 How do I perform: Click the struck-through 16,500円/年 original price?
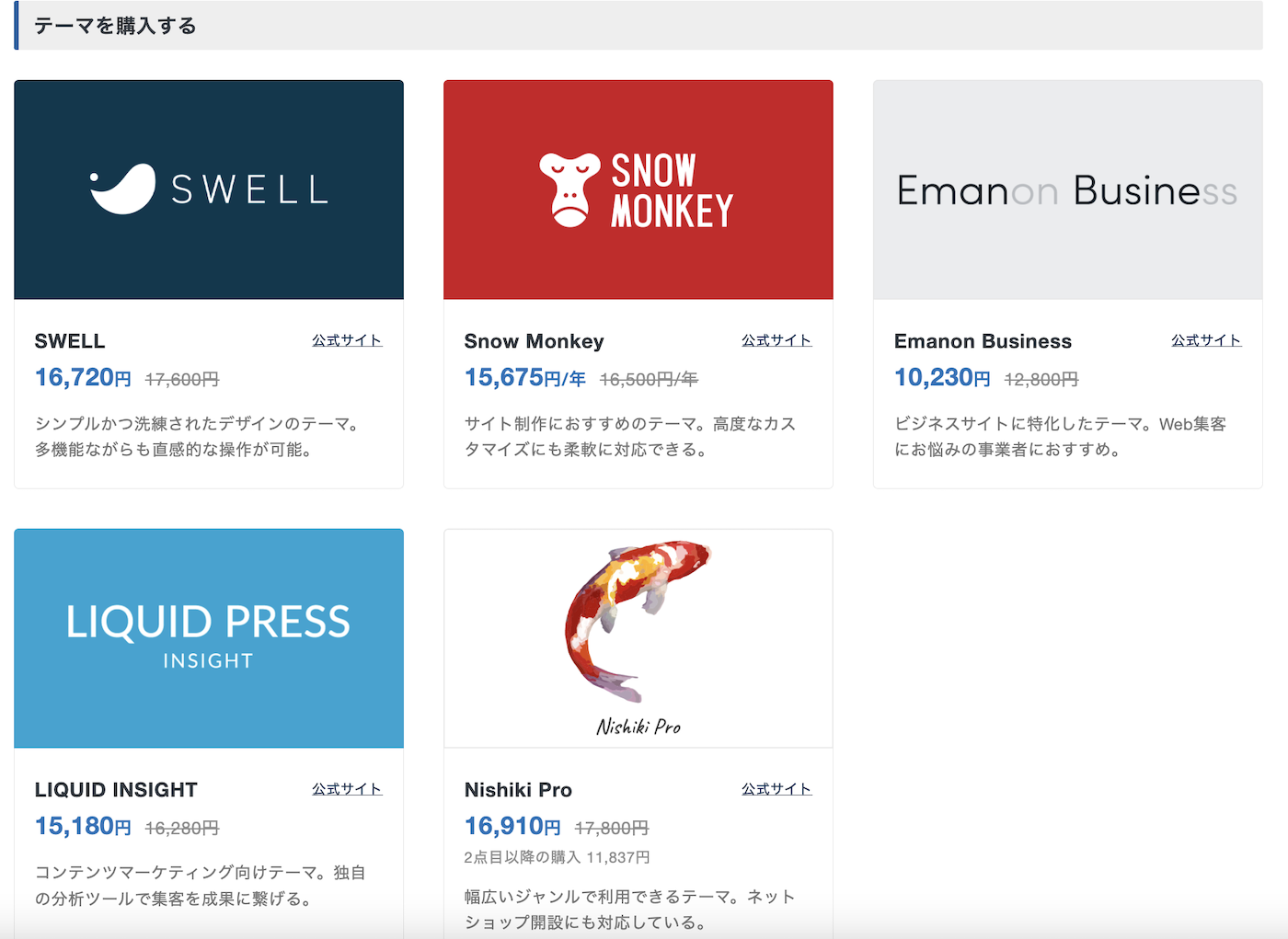tap(649, 379)
